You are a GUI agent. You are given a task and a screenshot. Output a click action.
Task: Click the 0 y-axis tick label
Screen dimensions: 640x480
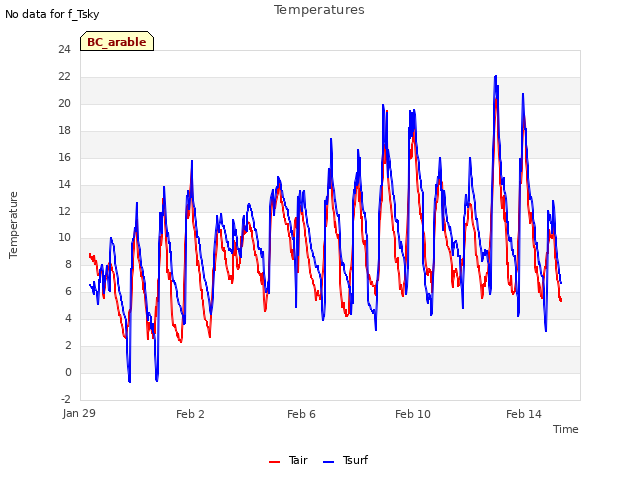tap(68, 372)
